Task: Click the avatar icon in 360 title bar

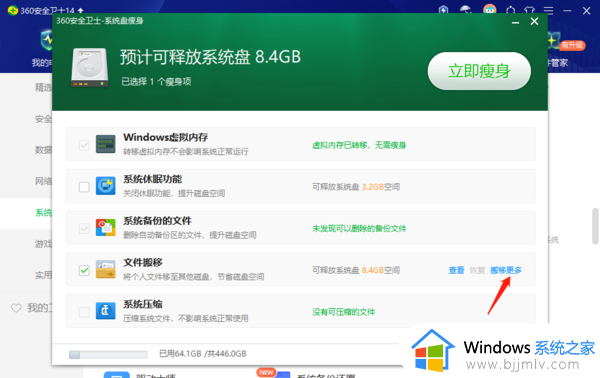Action: [x=490, y=9]
